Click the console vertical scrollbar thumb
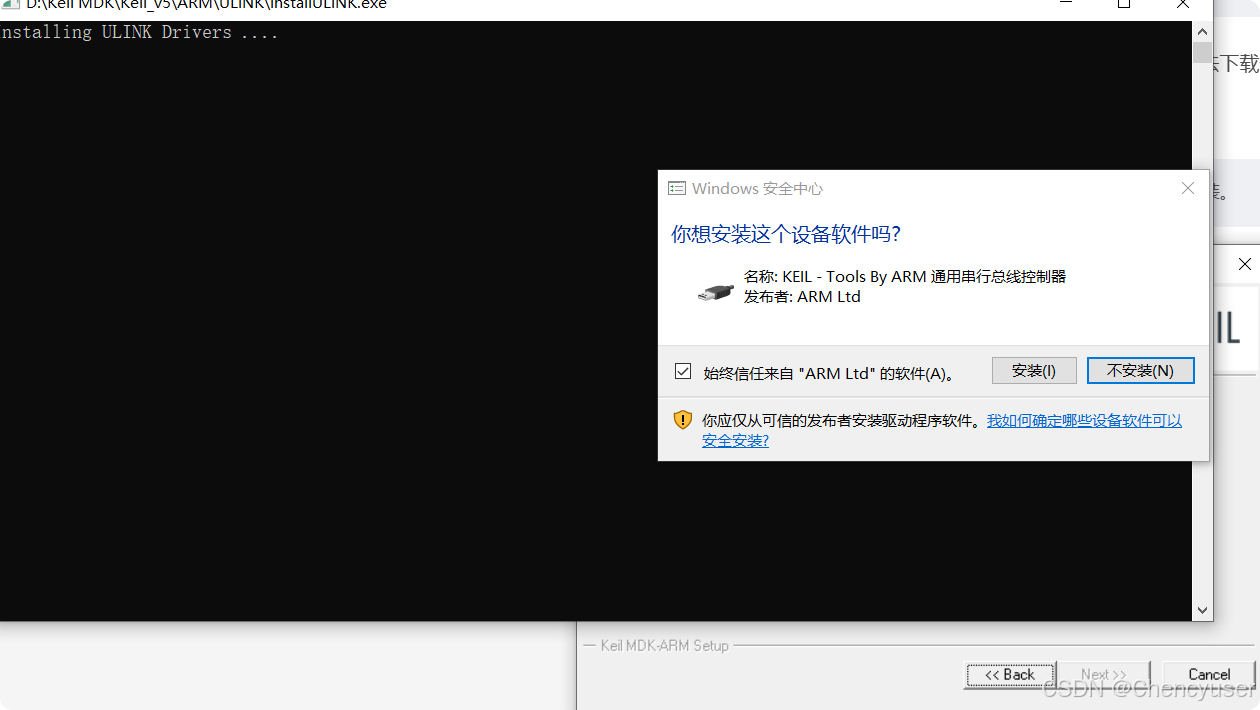The width and height of the screenshot is (1260, 710). tap(1202, 53)
